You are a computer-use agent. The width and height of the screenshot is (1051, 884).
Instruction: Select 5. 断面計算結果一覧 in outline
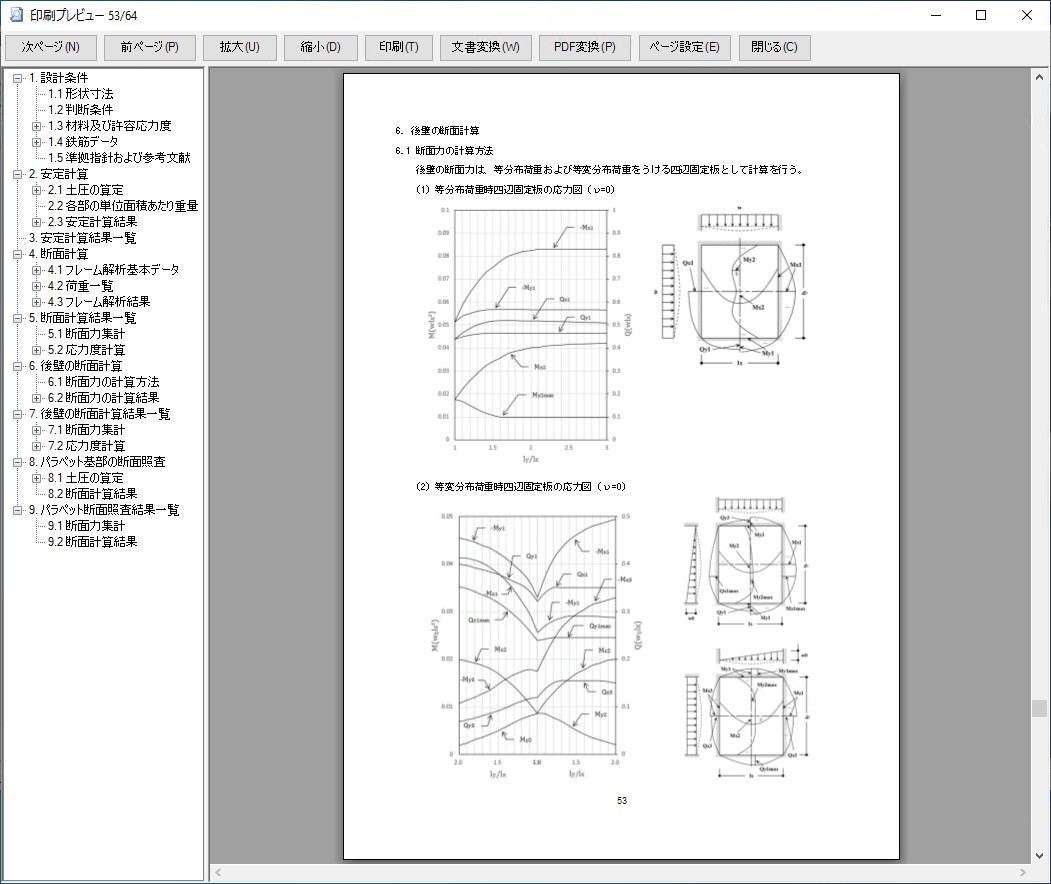click(82, 318)
